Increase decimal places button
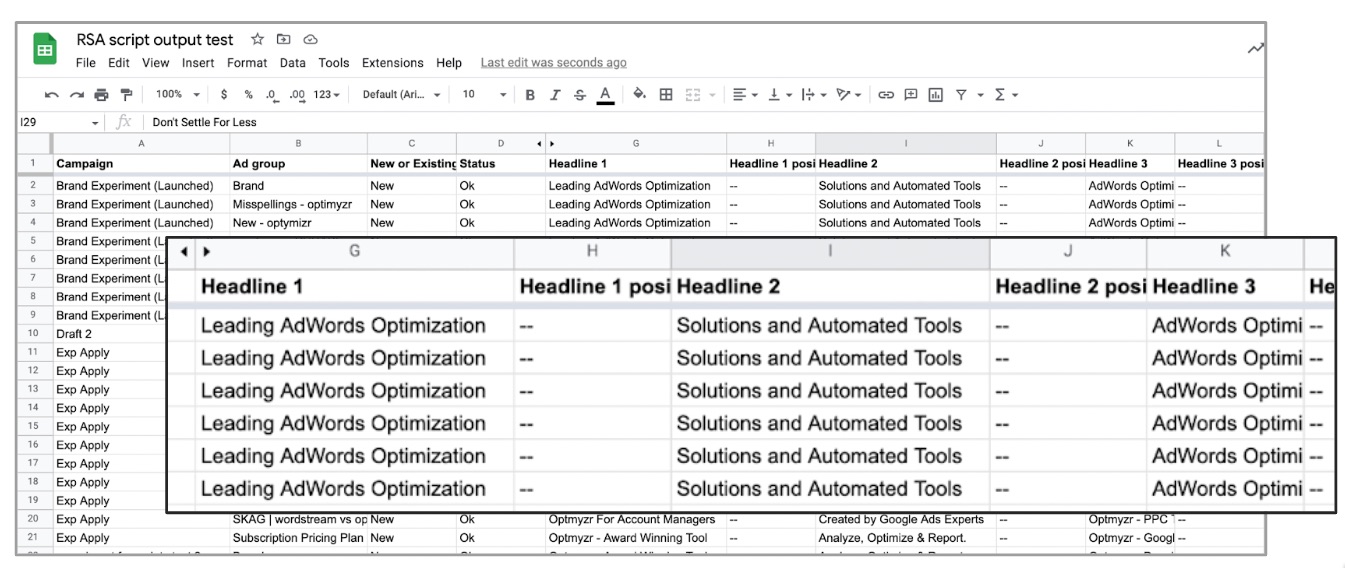 [x=297, y=95]
